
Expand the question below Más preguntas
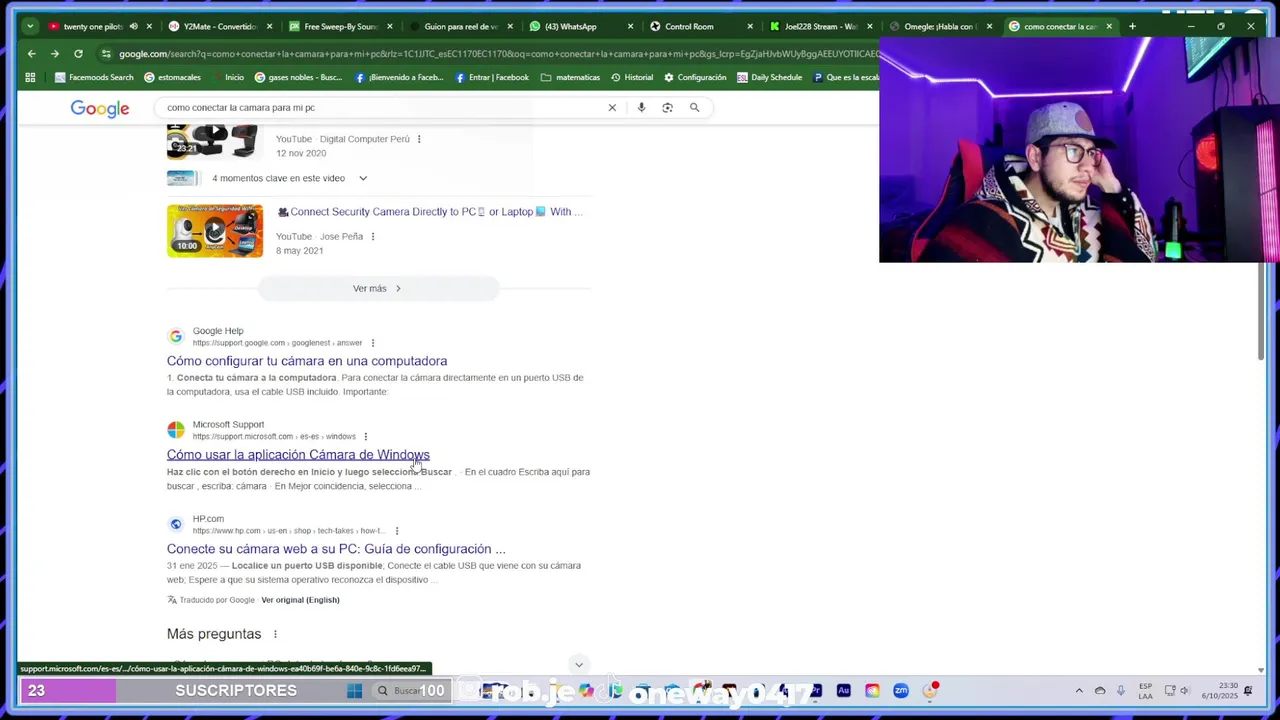(578, 664)
